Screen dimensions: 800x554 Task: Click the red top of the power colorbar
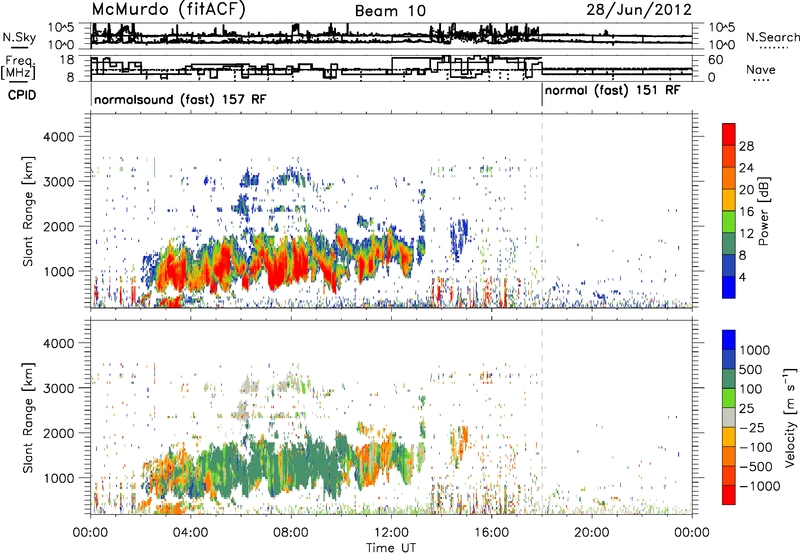click(729, 135)
